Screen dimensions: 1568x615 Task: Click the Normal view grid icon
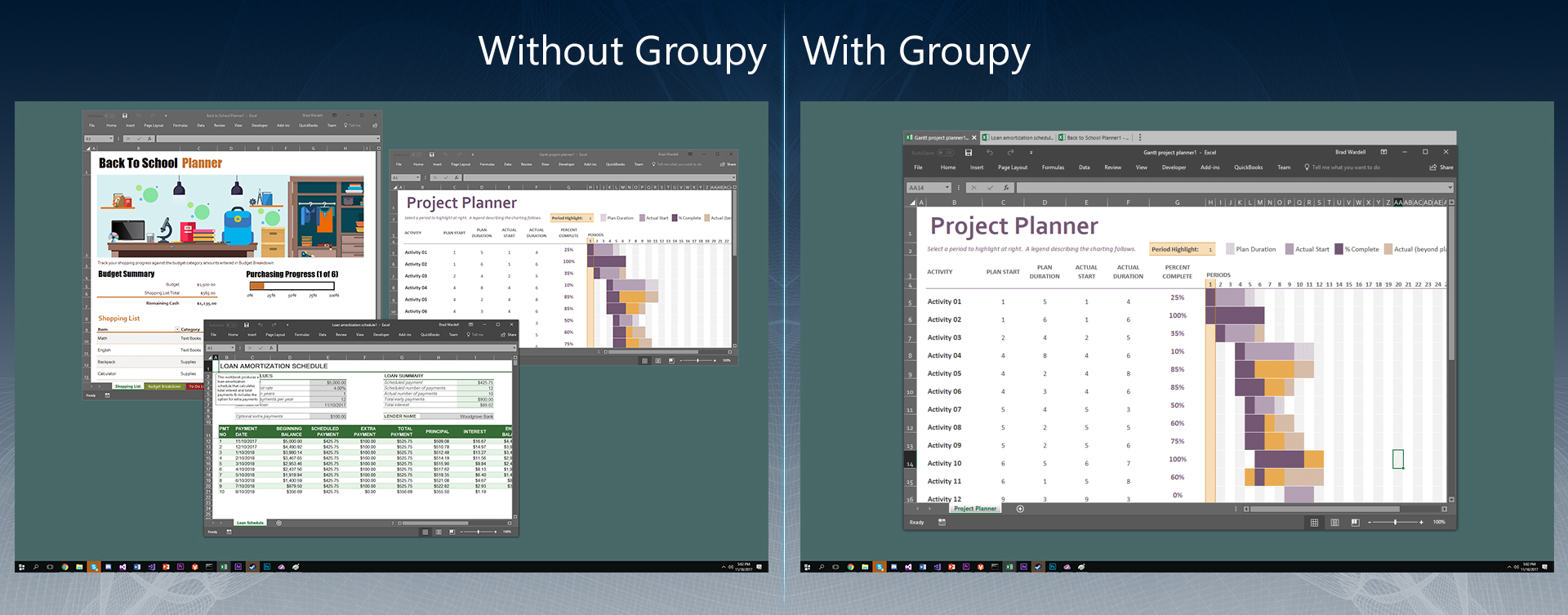pos(1314,523)
